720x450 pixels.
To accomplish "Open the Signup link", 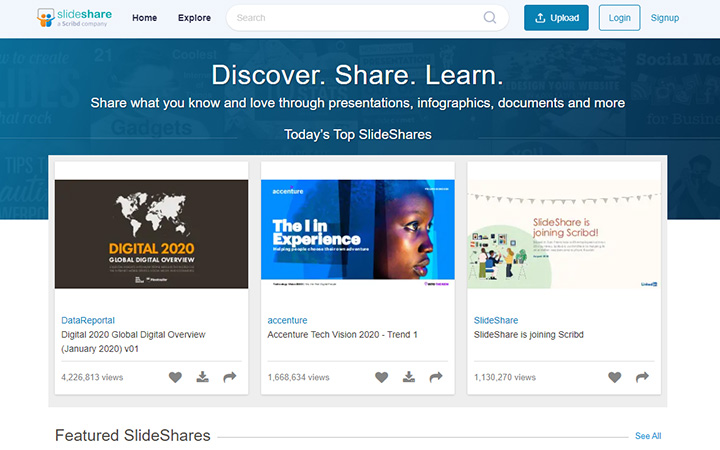I will pyautogui.click(x=664, y=18).
